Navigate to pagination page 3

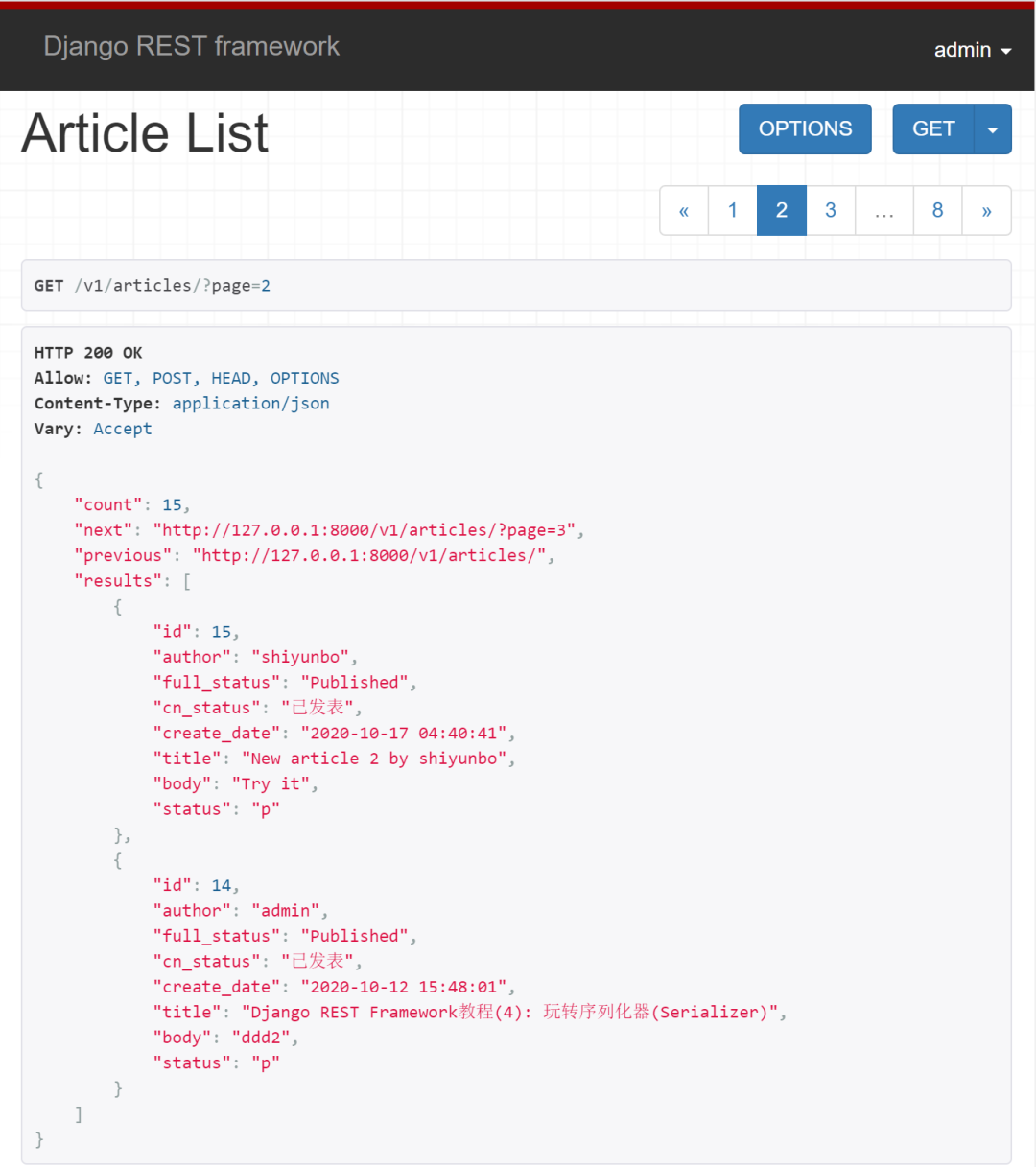pos(831,210)
